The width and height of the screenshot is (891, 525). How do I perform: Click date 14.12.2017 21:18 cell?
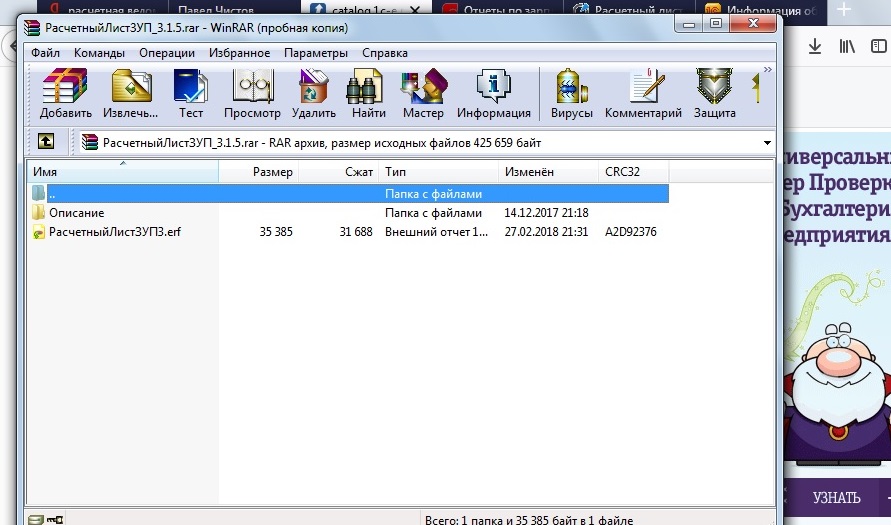pyautogui.click(x=546, y=212)
